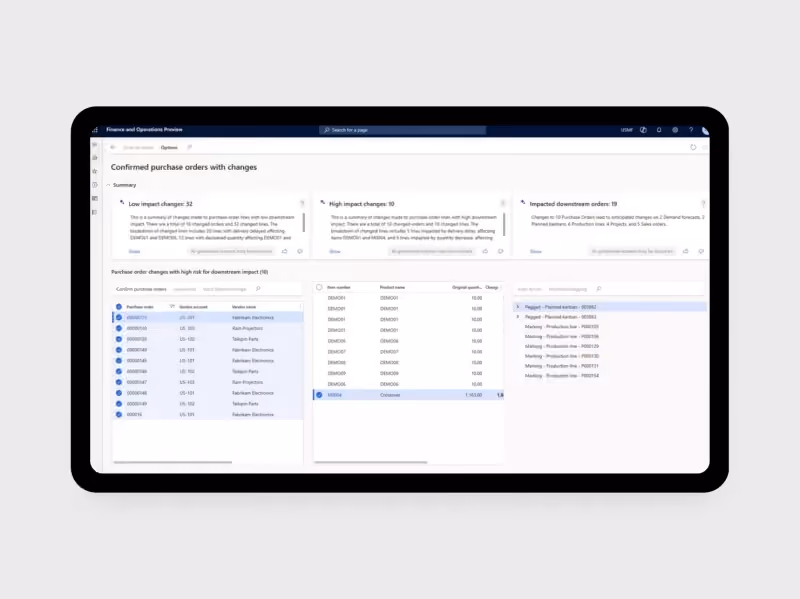800x599 pixels.
Task: Open the help question mark in the top bar
Action: (x=691, y=130)
